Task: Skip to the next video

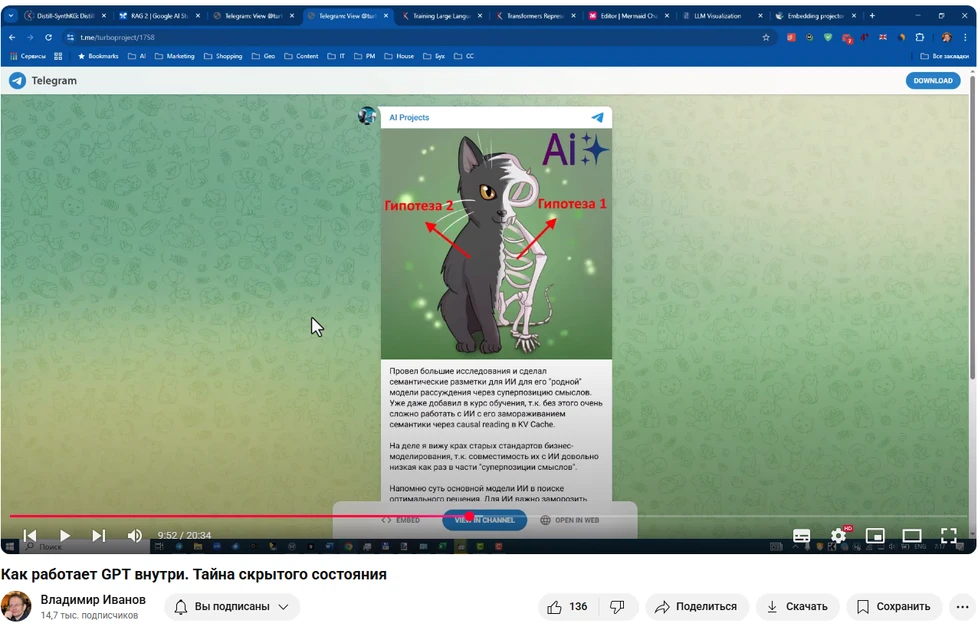Action: tap(99, 536)
